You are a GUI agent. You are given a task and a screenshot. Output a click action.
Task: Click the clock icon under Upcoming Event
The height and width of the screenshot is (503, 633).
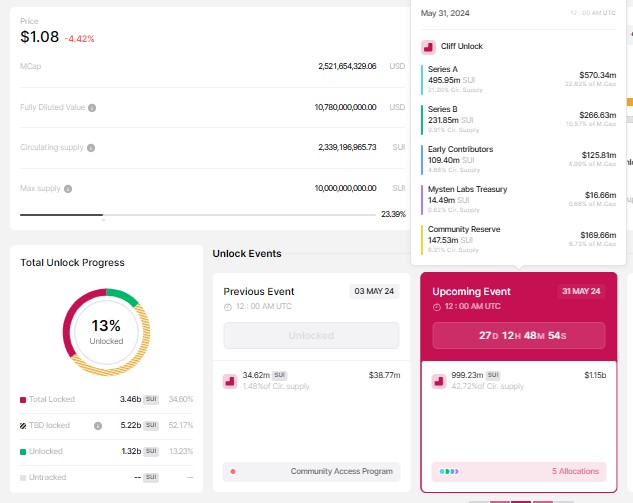click(436, 307)
